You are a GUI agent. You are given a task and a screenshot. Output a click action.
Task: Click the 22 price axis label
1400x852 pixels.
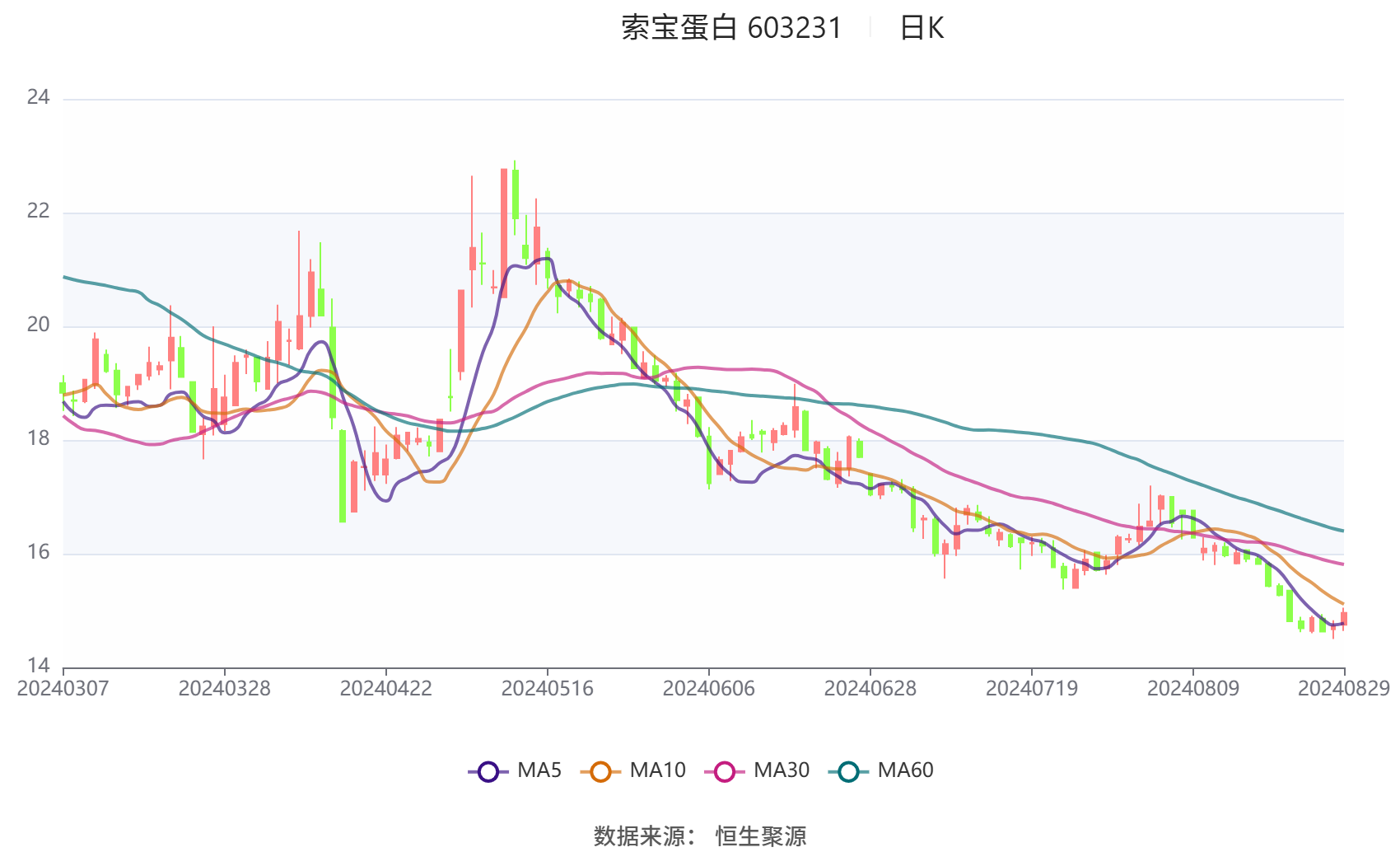pos(38,212)
